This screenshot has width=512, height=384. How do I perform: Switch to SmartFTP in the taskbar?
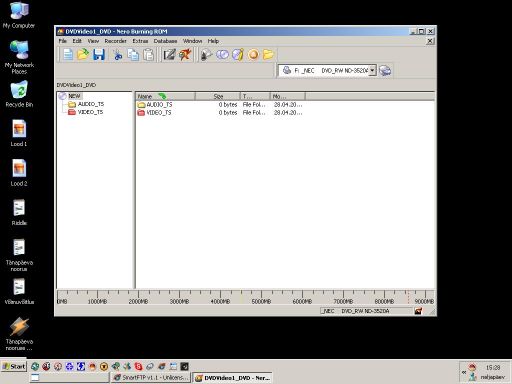click(x=151, y=377)
